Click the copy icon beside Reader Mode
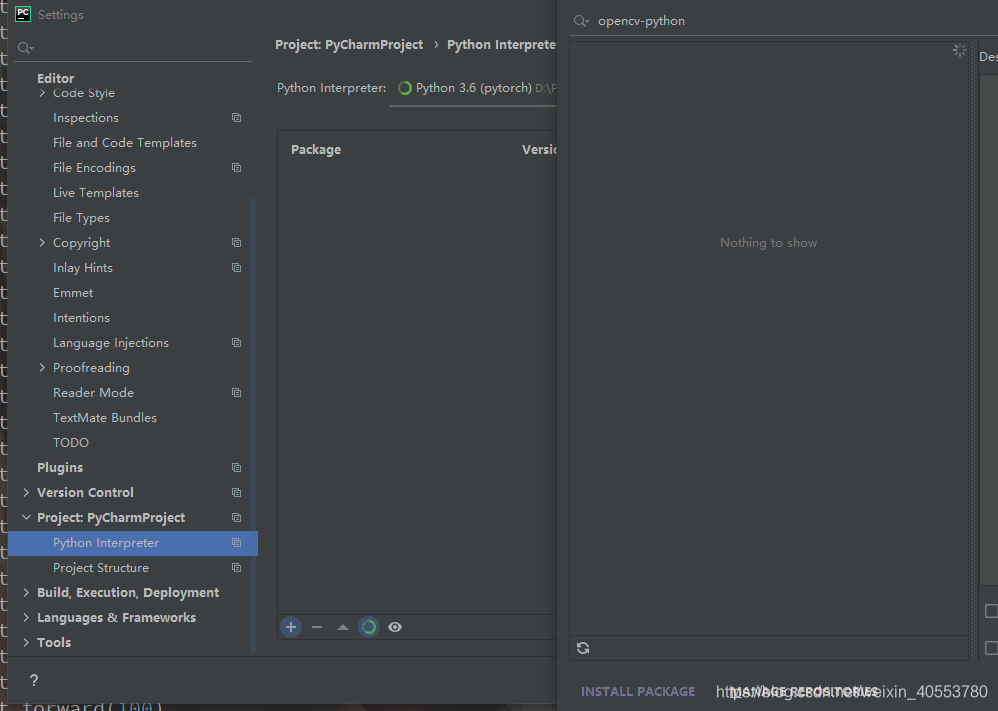Screen dimensions: 998x711 tap(236, 393)
